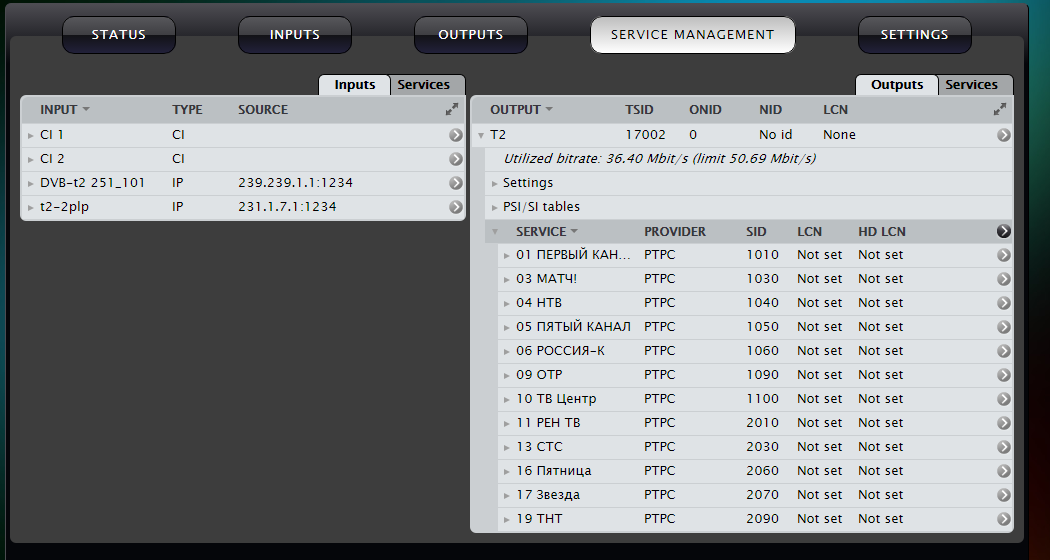
Task: Click the SOURCE column header
Action: tap(263, 109)
